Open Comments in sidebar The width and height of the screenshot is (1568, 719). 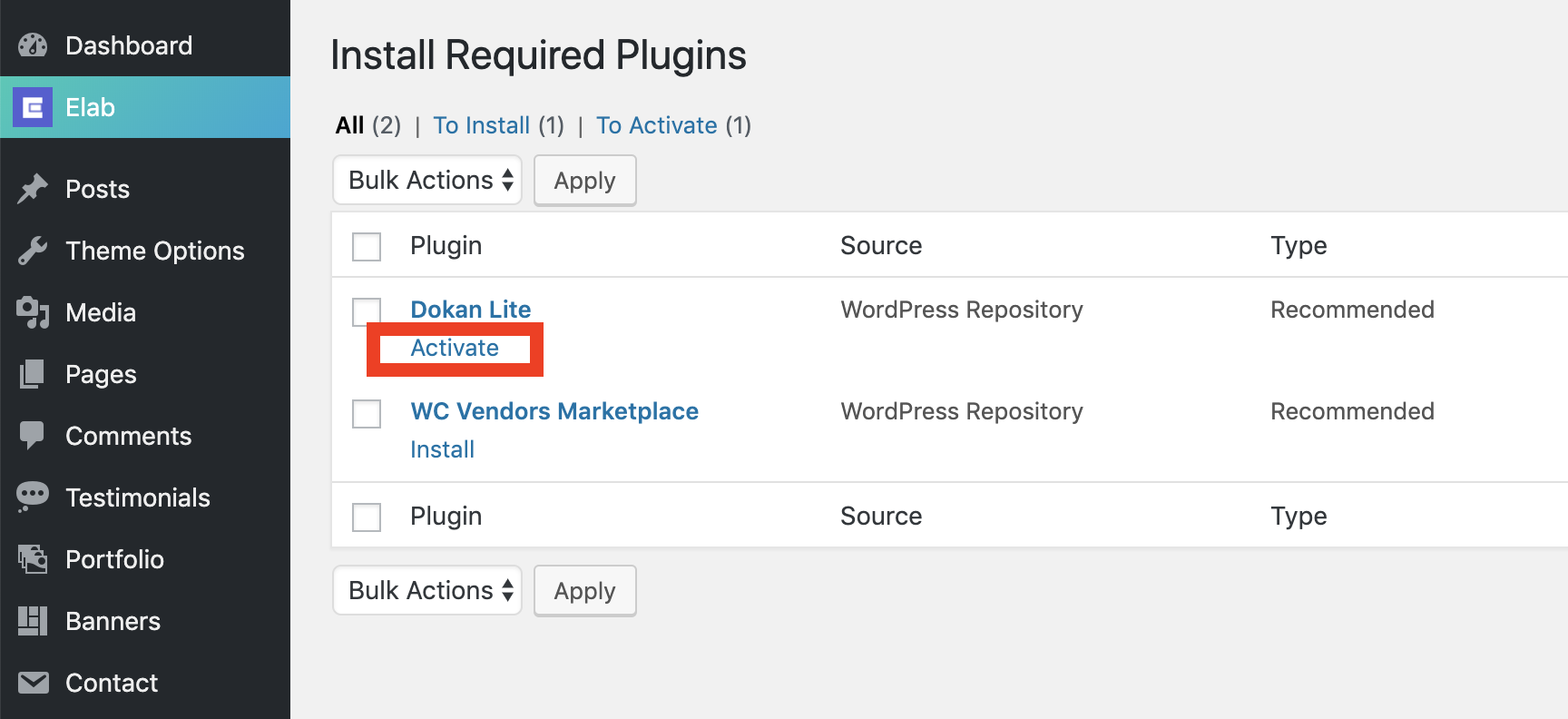(145, 436)
